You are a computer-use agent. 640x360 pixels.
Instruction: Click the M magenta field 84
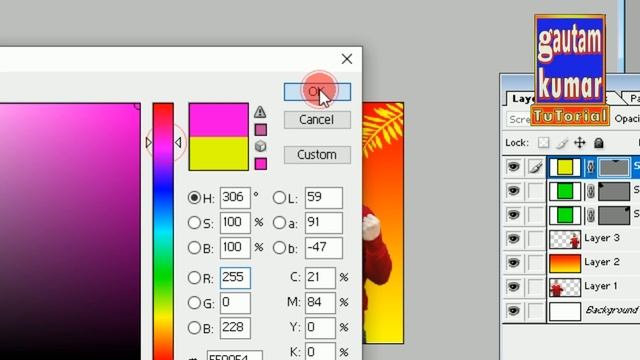coord(320,303)
